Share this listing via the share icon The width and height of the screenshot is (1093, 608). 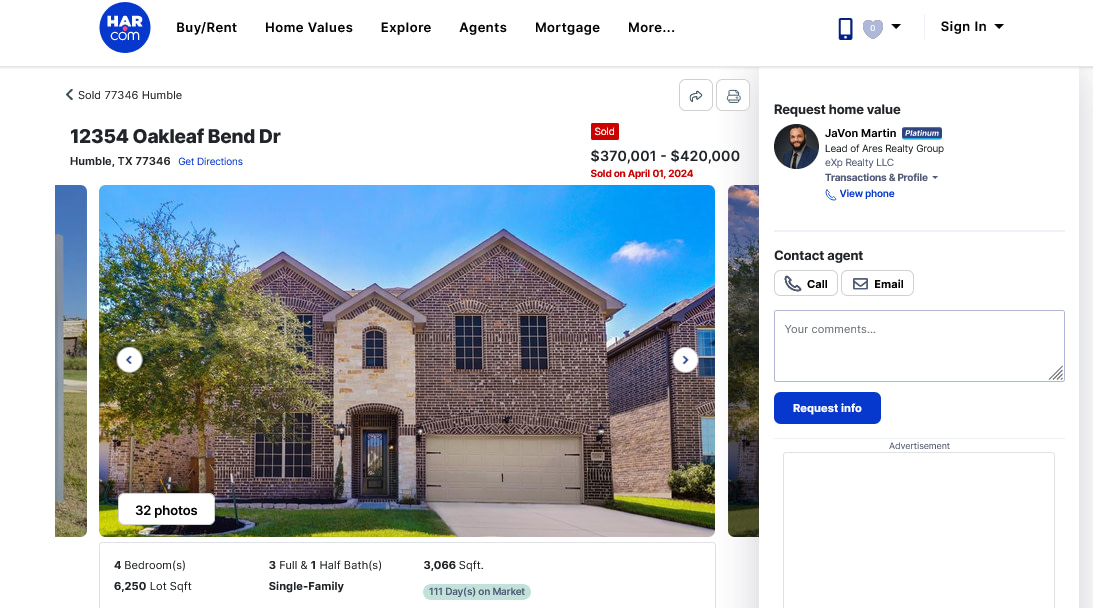click(696, 96)
